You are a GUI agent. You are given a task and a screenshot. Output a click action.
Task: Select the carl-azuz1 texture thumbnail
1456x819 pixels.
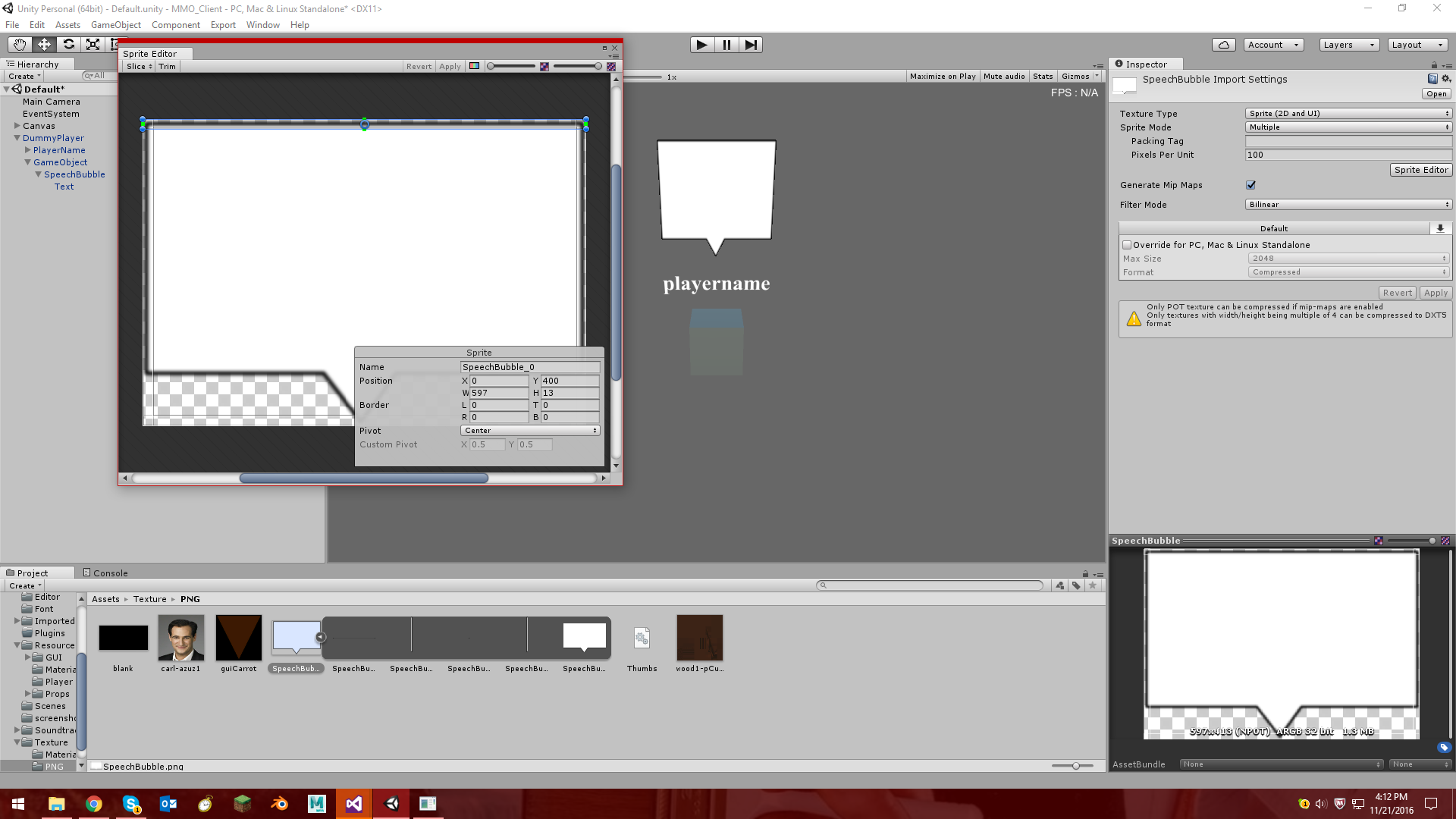(180, 638)
